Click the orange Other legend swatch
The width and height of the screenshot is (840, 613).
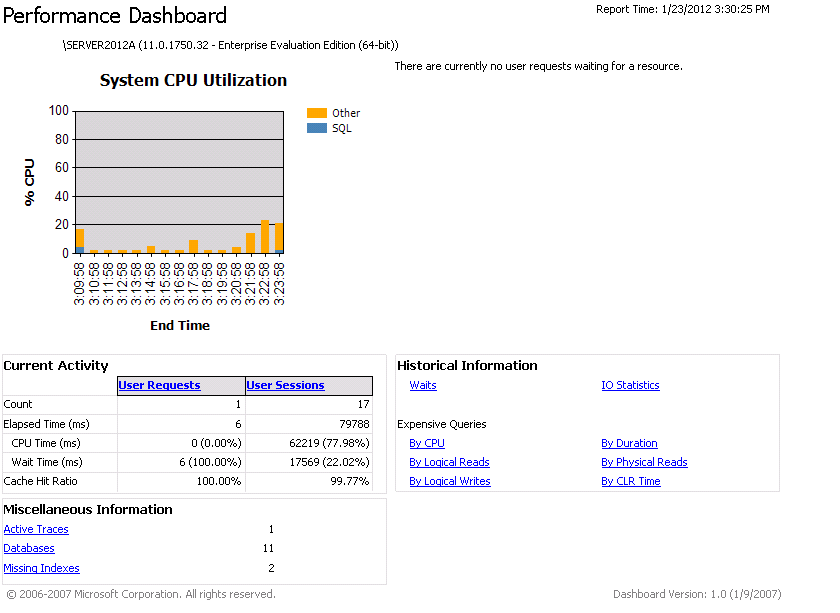(x=317, y=113)
